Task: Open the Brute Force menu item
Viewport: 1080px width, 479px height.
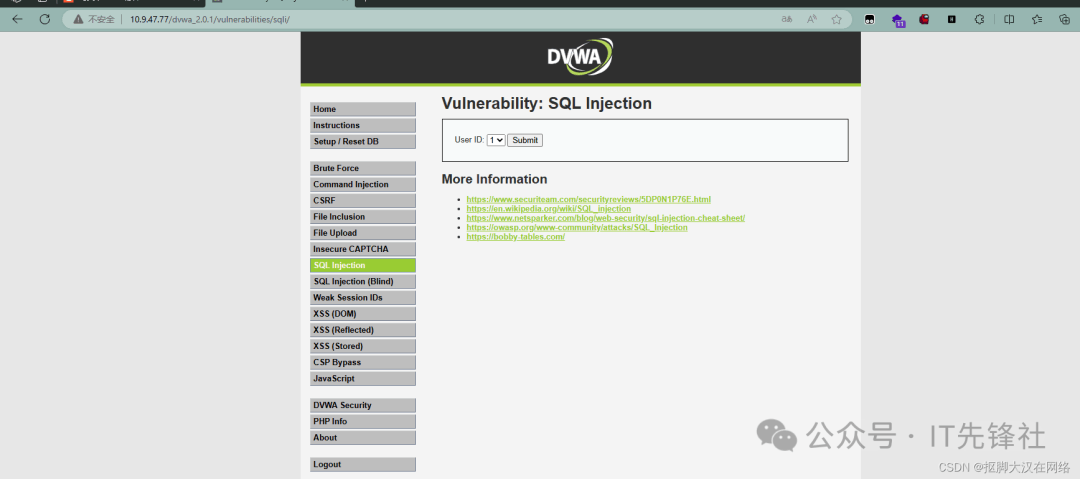Action: [362, 168]
